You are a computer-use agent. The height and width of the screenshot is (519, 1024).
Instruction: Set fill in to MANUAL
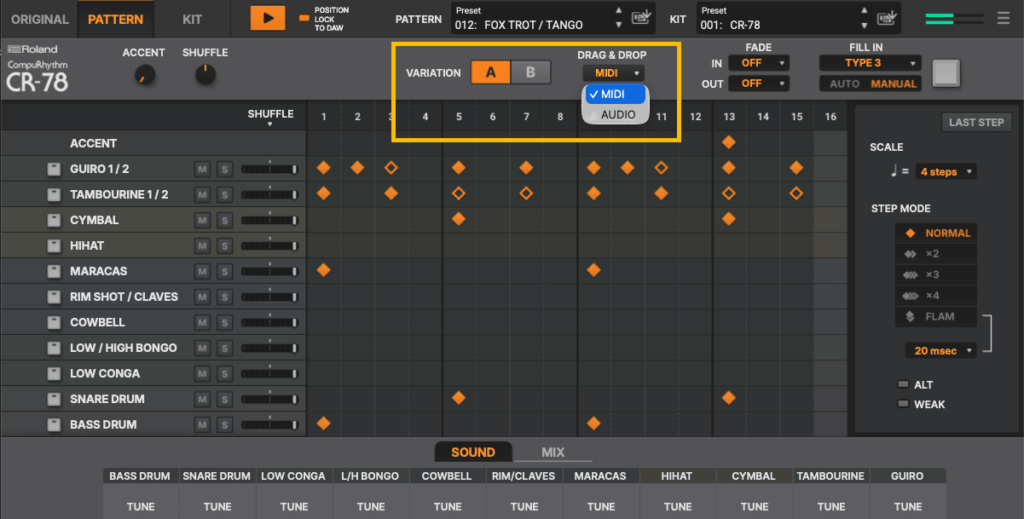(893, 84)
